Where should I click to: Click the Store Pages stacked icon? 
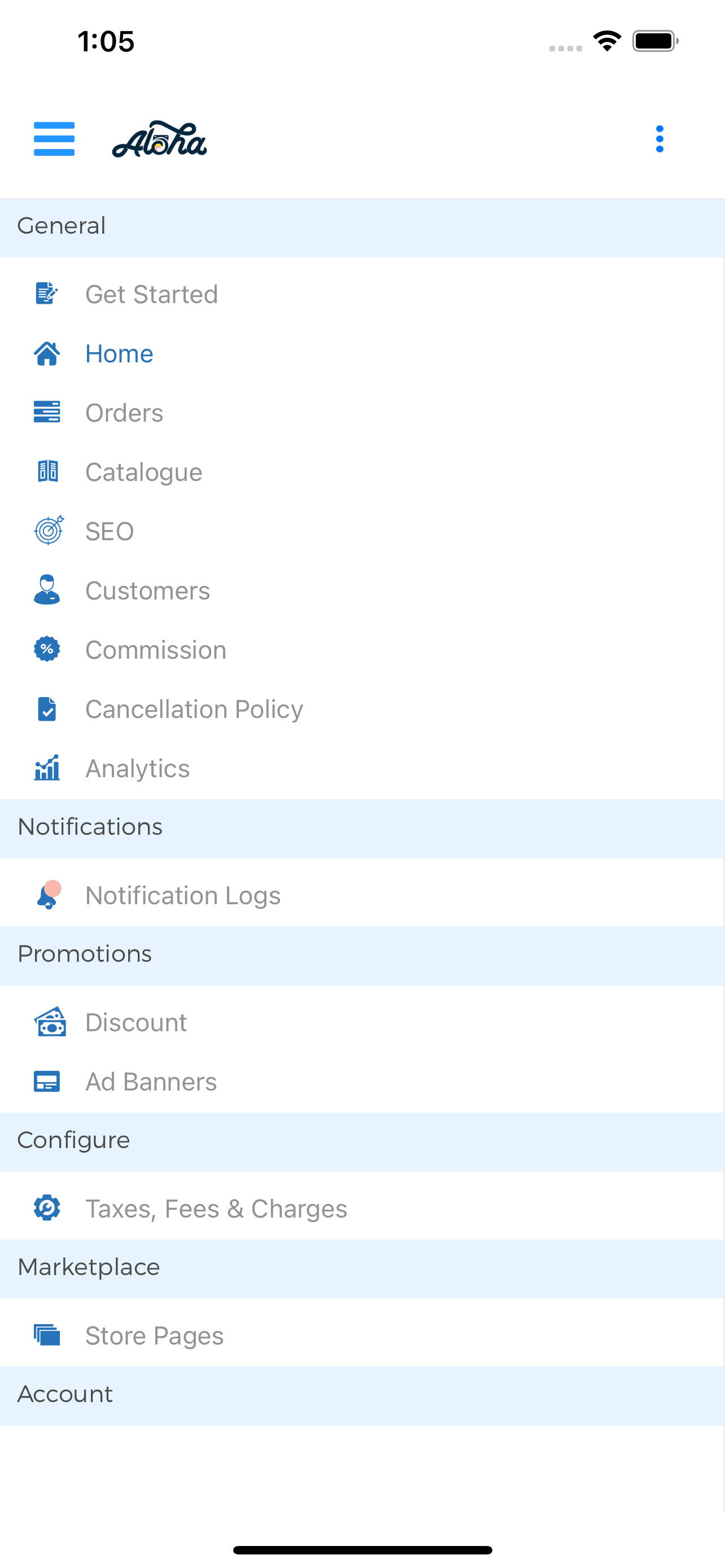click(x=47, y=1335)
